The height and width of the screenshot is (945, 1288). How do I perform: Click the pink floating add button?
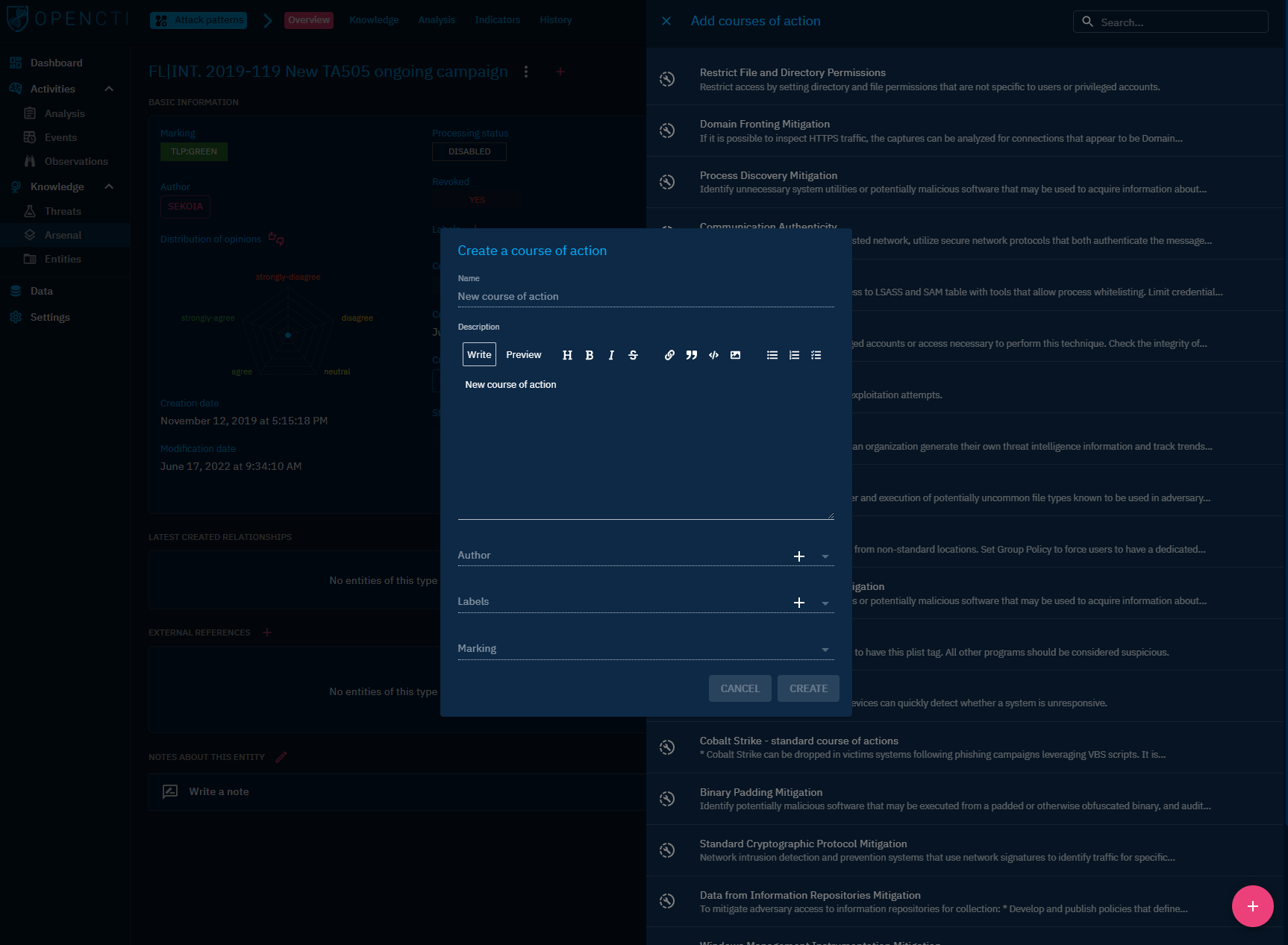(1252, 906)
